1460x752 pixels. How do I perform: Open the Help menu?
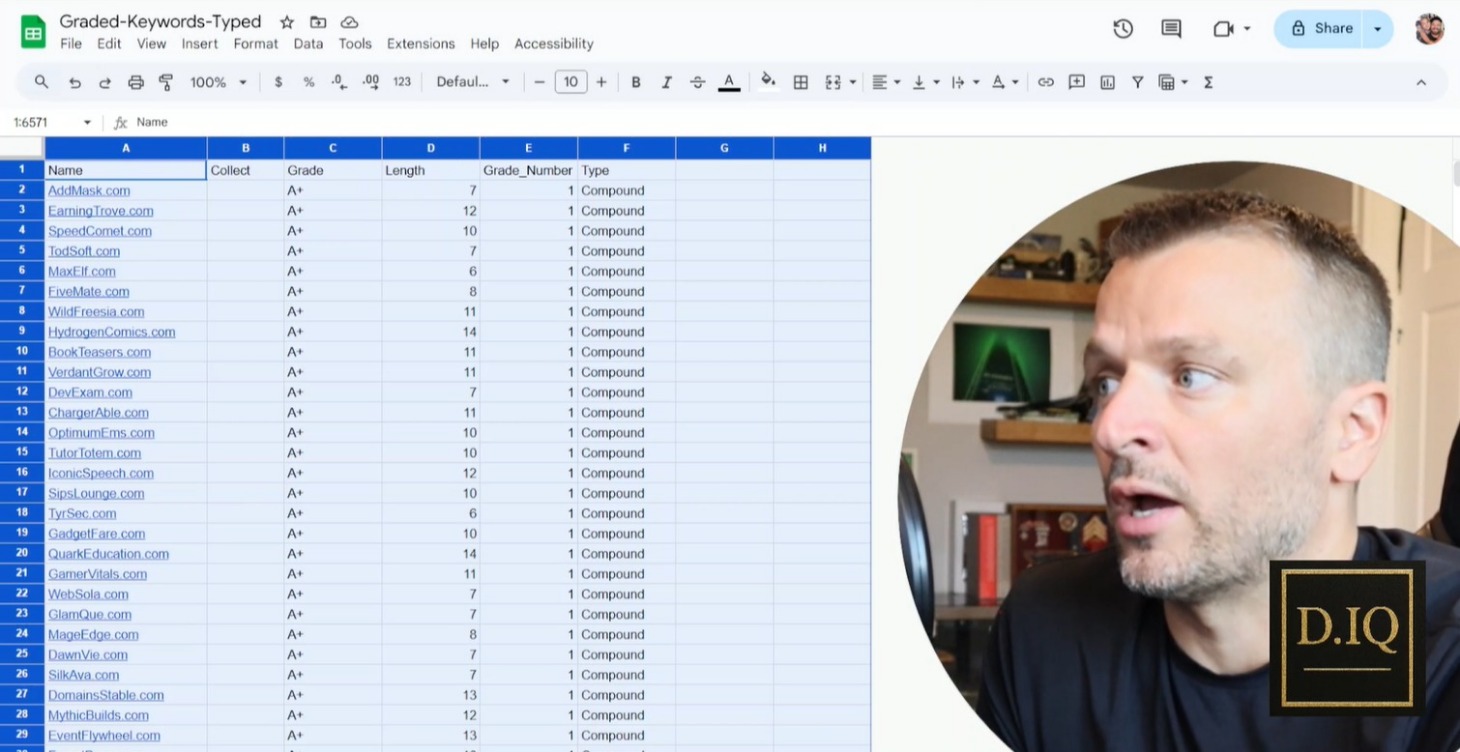coord(484,44)
